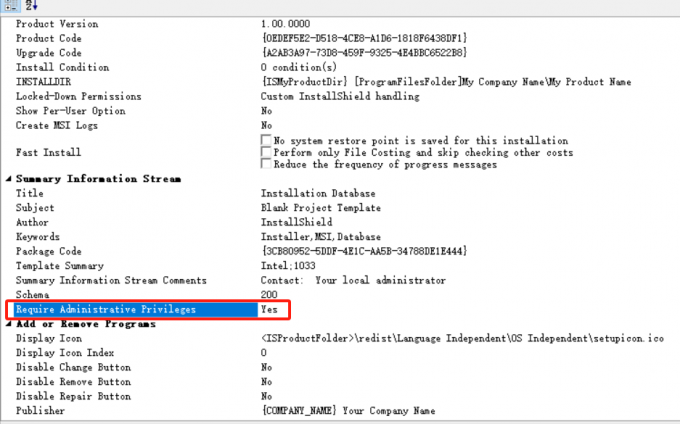Click the Yes value for Administrative Privileges
The image size is (680, 424).
coord(269,310)
